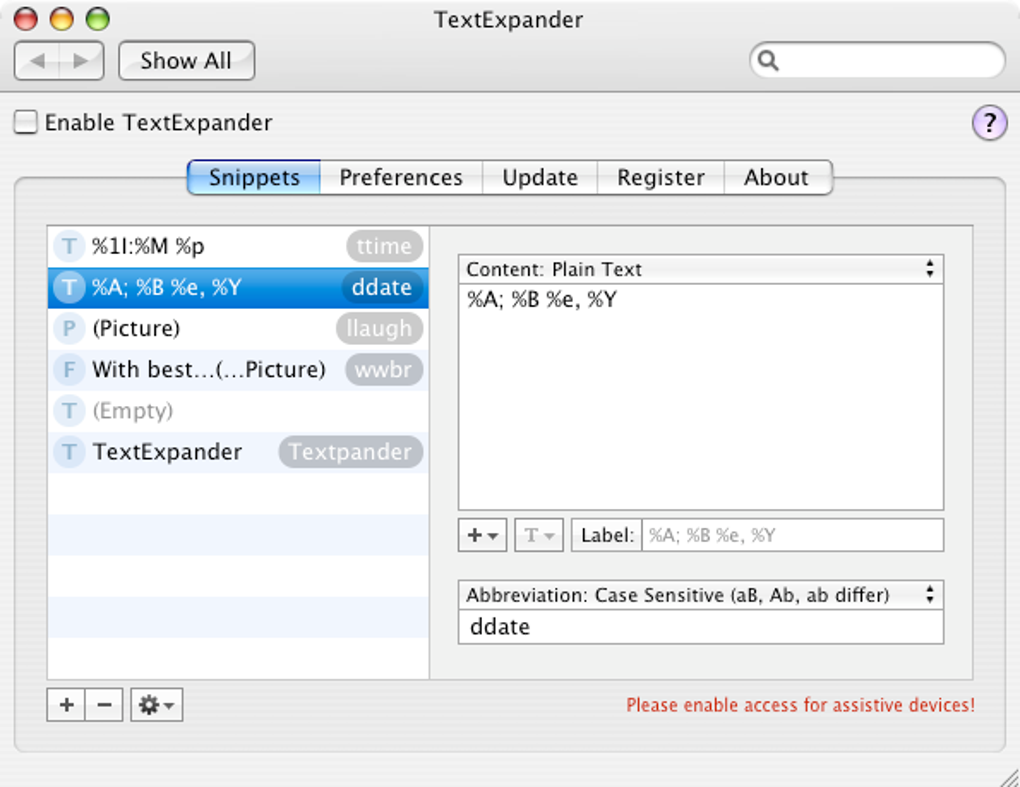The image size is (1020, 787).
Task: Open the Abbreviation: Case Sensitive dropdown
Action: (700, 595)
